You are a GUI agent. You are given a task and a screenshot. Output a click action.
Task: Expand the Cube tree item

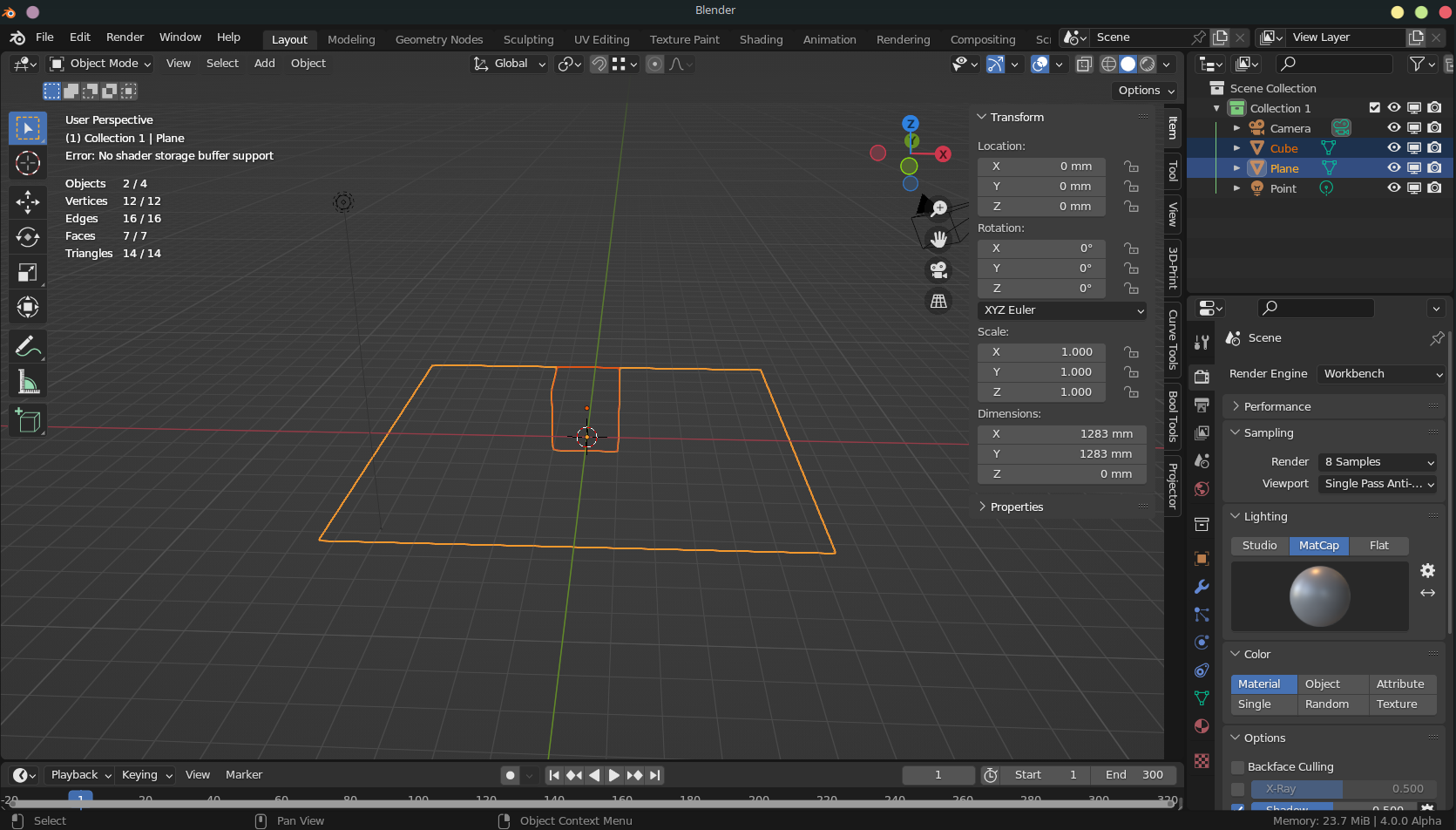click(1236, 148)
